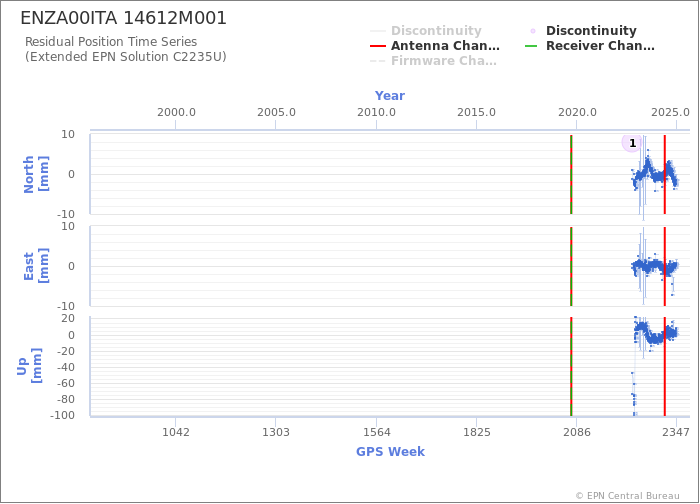This screenshot has height=504, width=700.
Task: Click the 1042 GPS week tick label
Action: click(x=176, y=433)
